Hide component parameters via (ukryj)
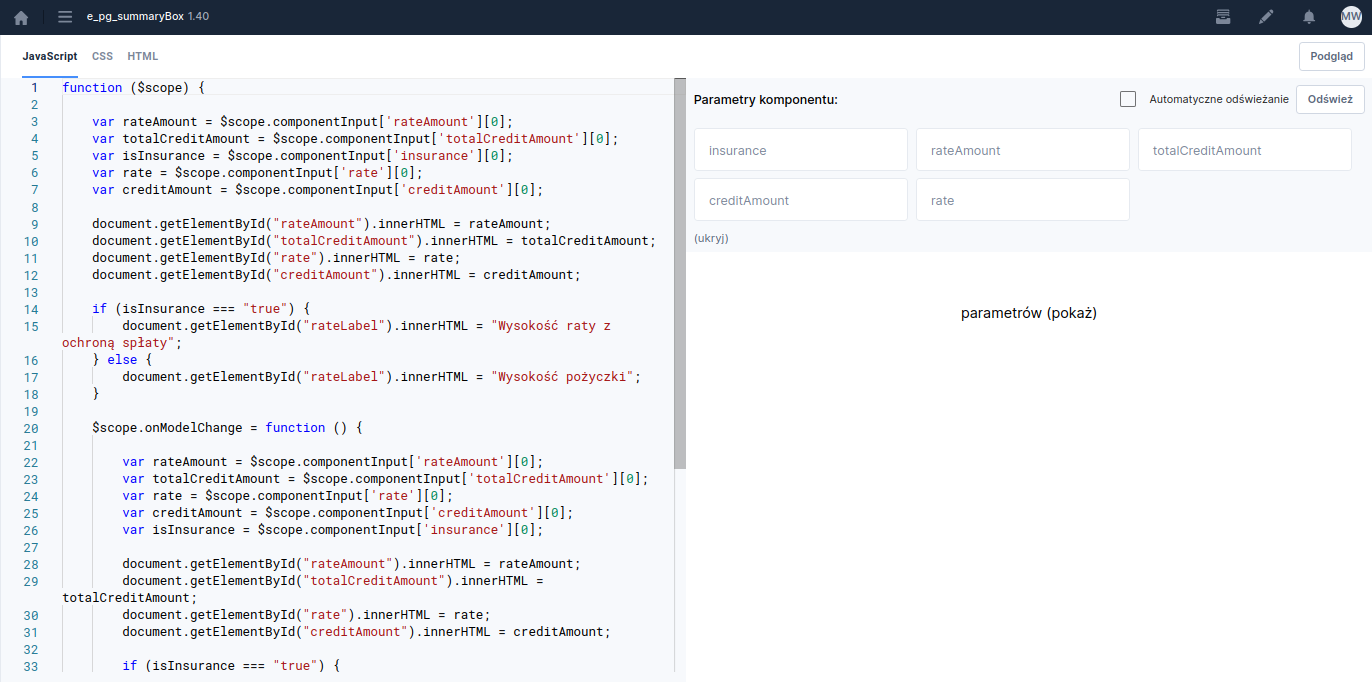The width and height of the screenshot is (1372, 682). click(x=711, y=238)
